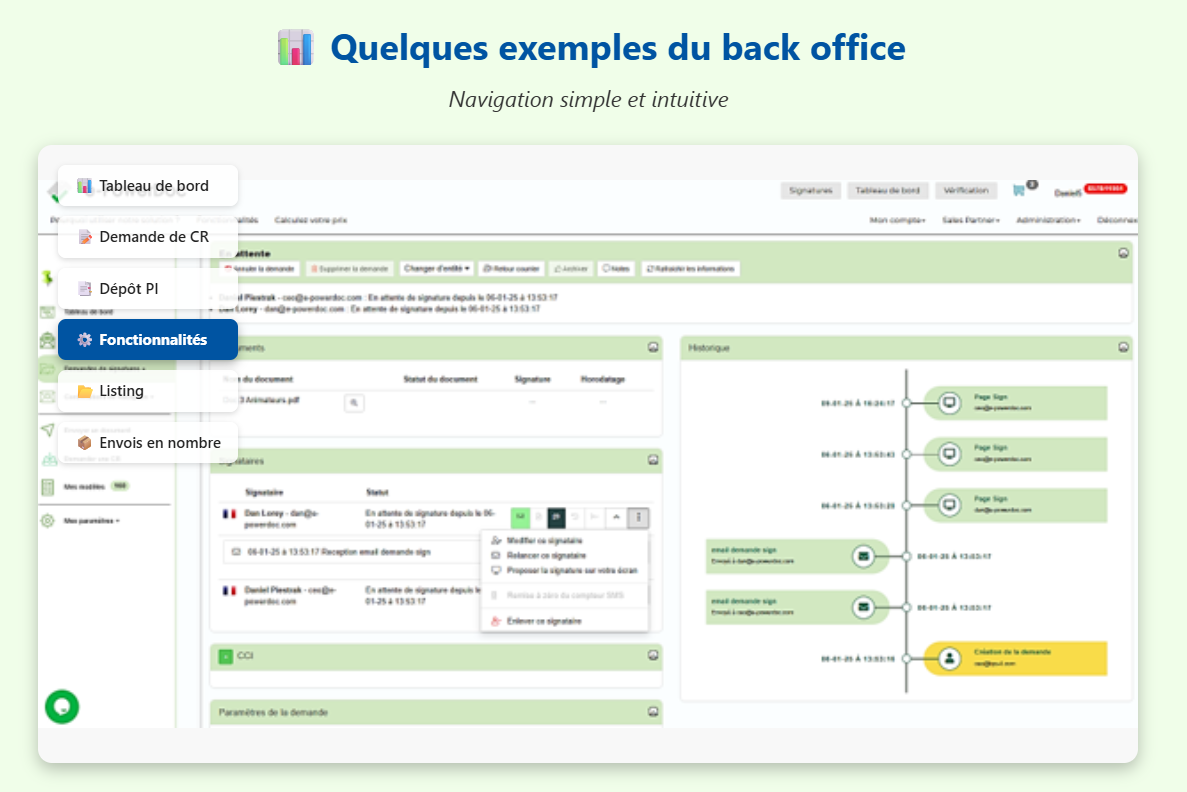Expand the Mon compte menu
Image resolution: width=1187 pixels, height=792 pixels.
point(897,220)
